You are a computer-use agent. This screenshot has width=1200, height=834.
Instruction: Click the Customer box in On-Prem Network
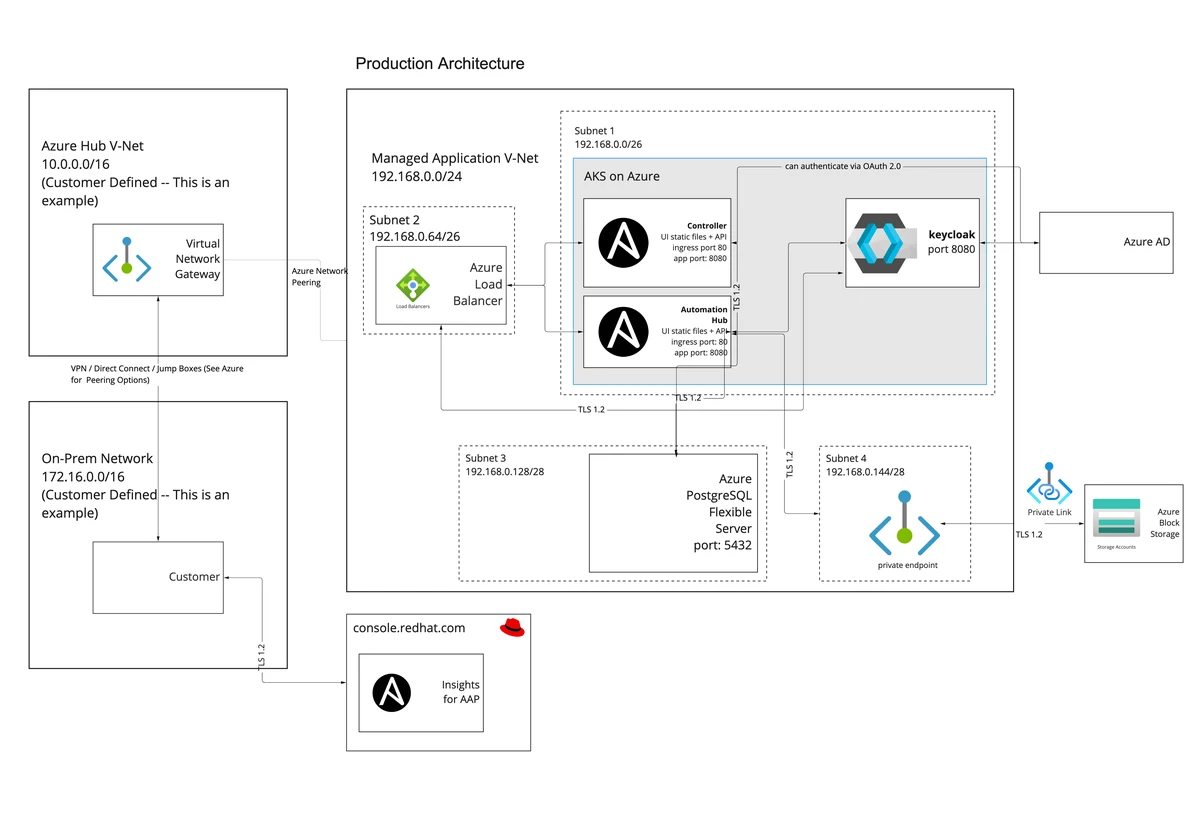pos(158,577)
